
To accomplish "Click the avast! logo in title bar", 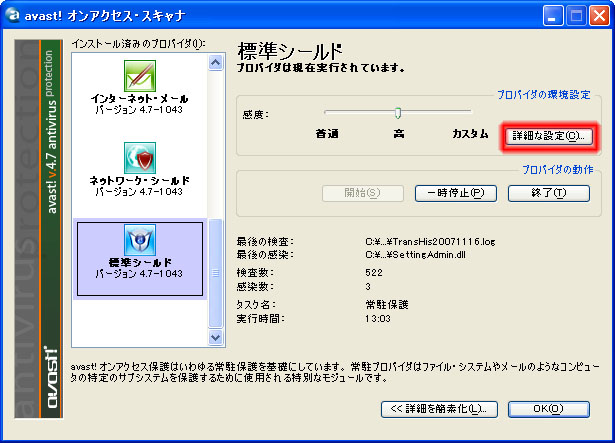I will pos(12,15).
